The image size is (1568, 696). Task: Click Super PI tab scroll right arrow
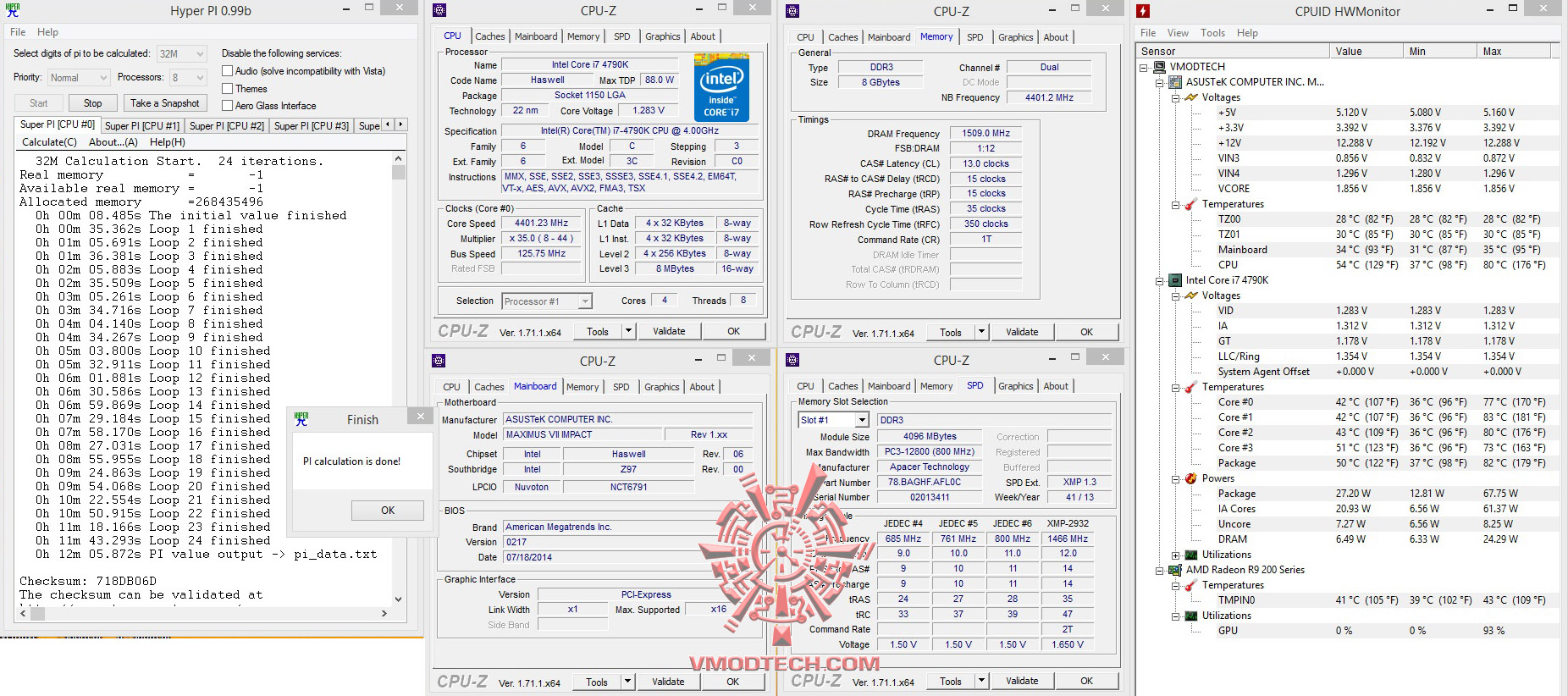[x=400, y=124]
